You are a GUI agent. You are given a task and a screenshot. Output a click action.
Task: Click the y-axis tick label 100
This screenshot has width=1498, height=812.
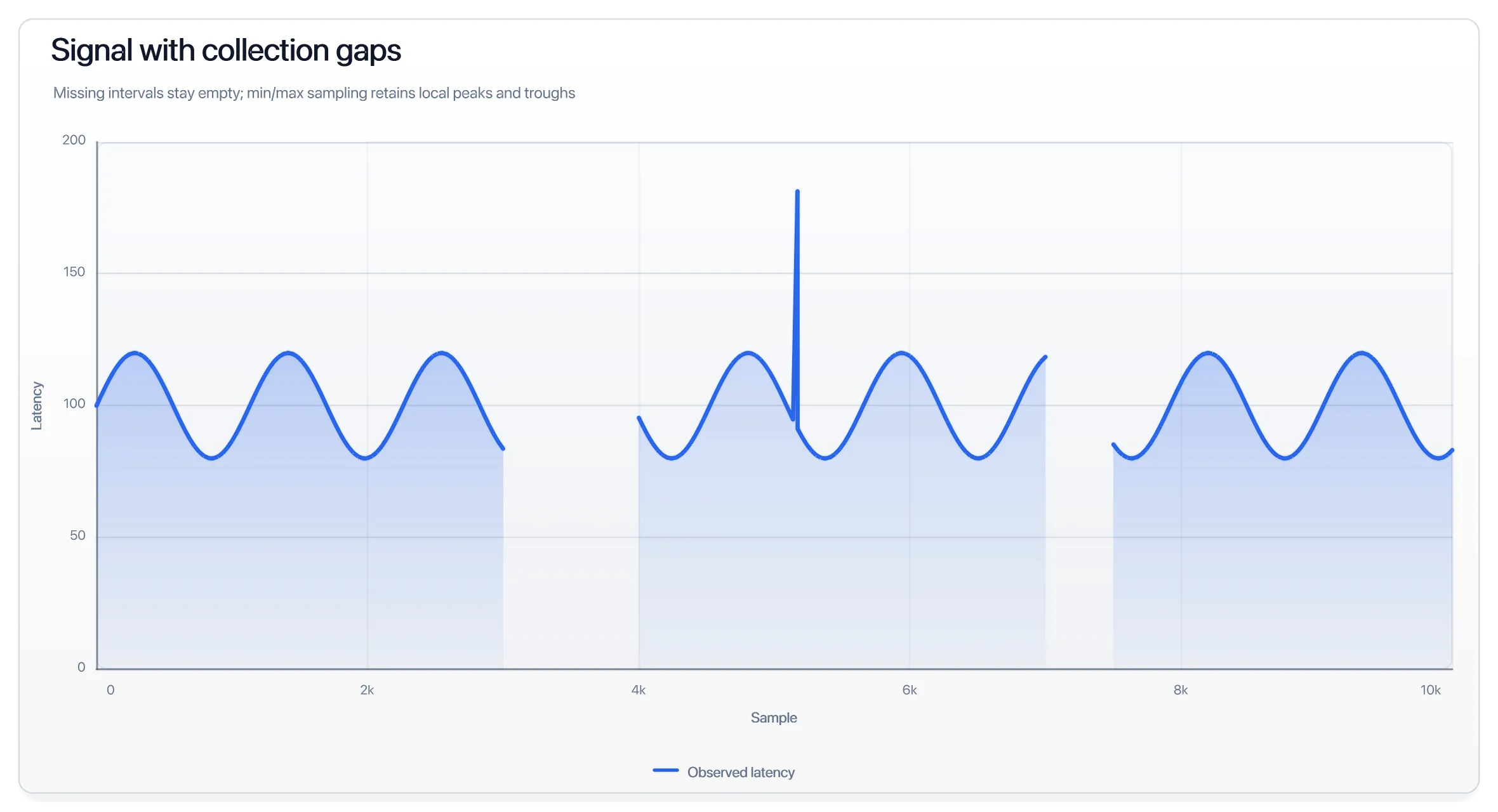(74, 404)
